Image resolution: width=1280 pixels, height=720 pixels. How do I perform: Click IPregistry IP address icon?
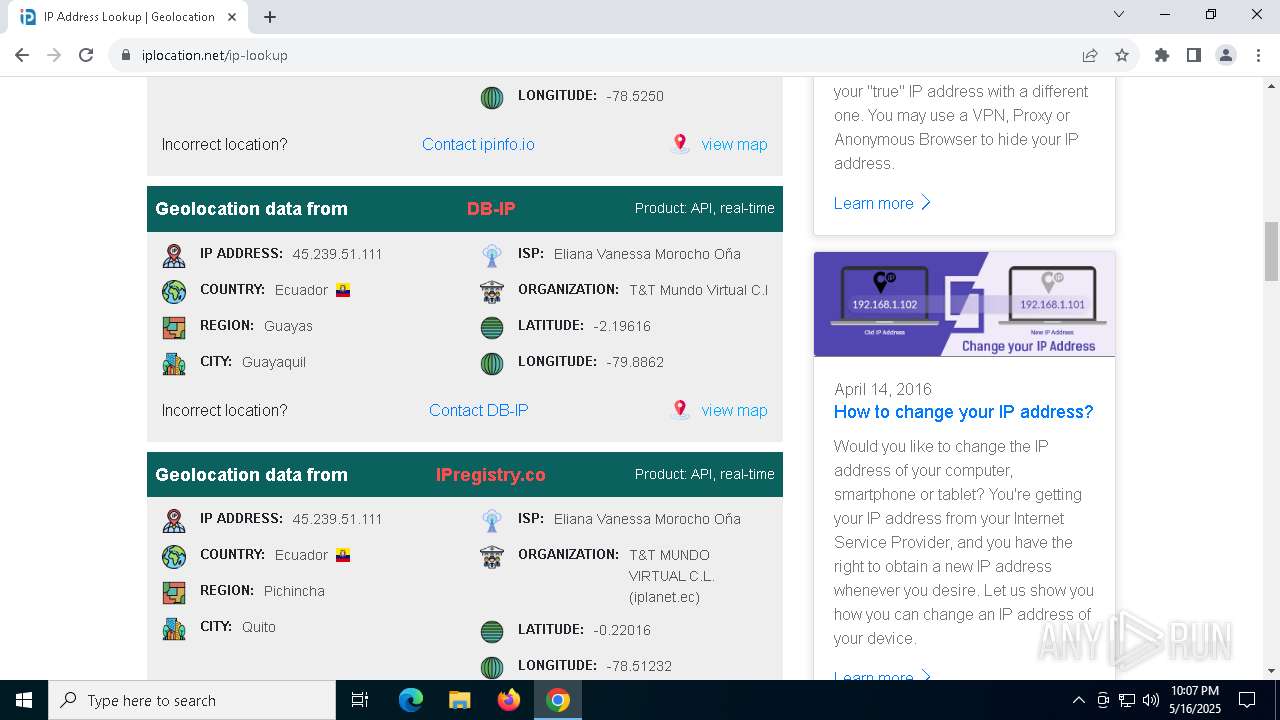[x=174, y=520]
